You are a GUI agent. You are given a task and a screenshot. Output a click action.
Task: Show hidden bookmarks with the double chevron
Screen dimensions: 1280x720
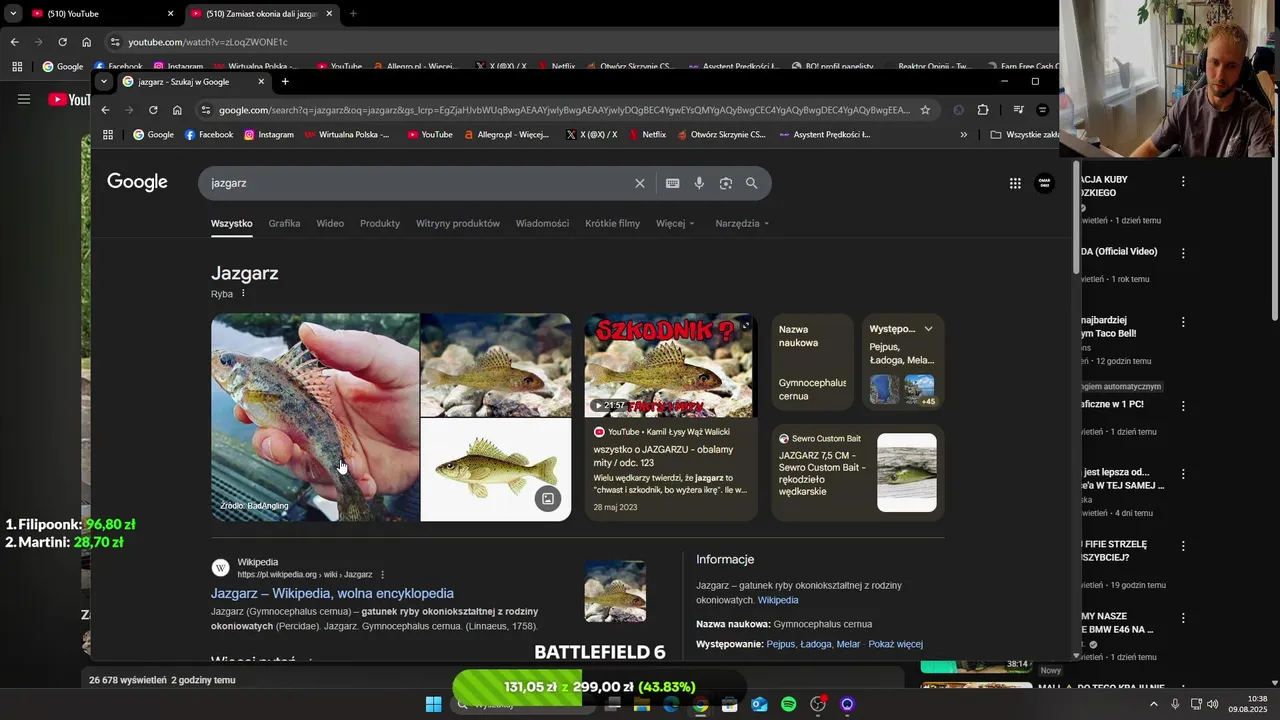coord(964,134)
